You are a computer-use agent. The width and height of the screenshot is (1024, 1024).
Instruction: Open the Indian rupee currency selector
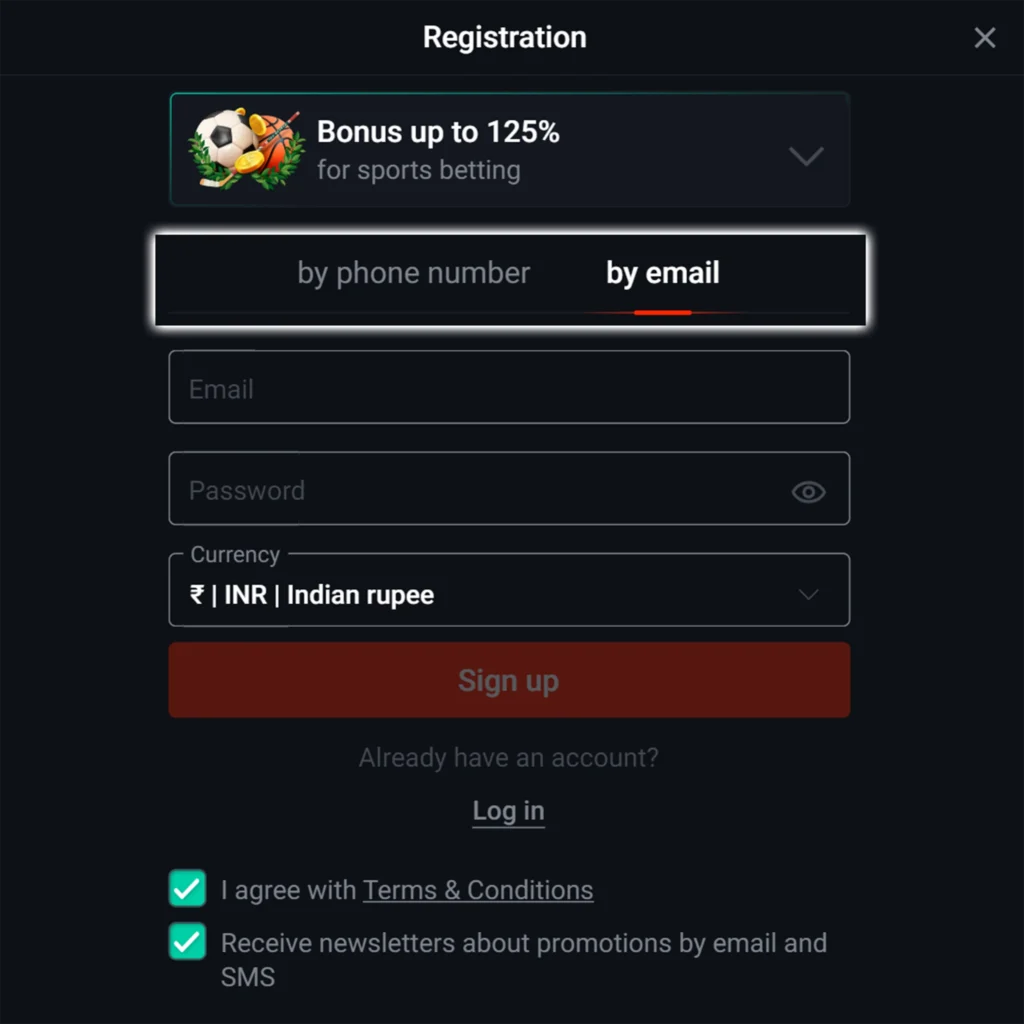(480, 595)
